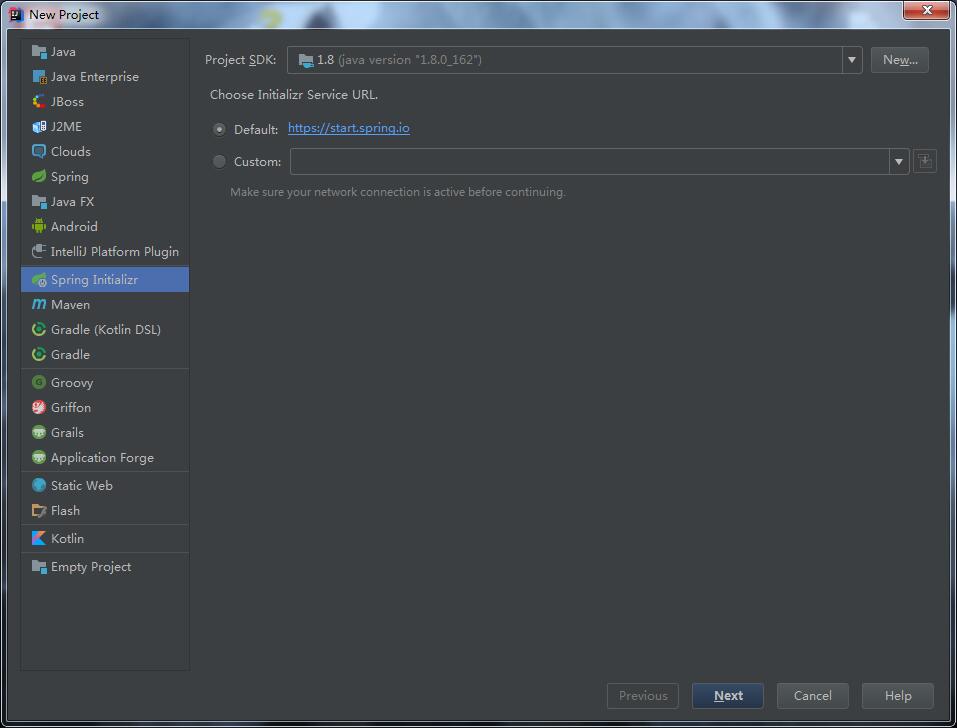Select Grails label in list
Viewport: 957px width, 728px height.
pyautogui.click(x=67, y=433)
